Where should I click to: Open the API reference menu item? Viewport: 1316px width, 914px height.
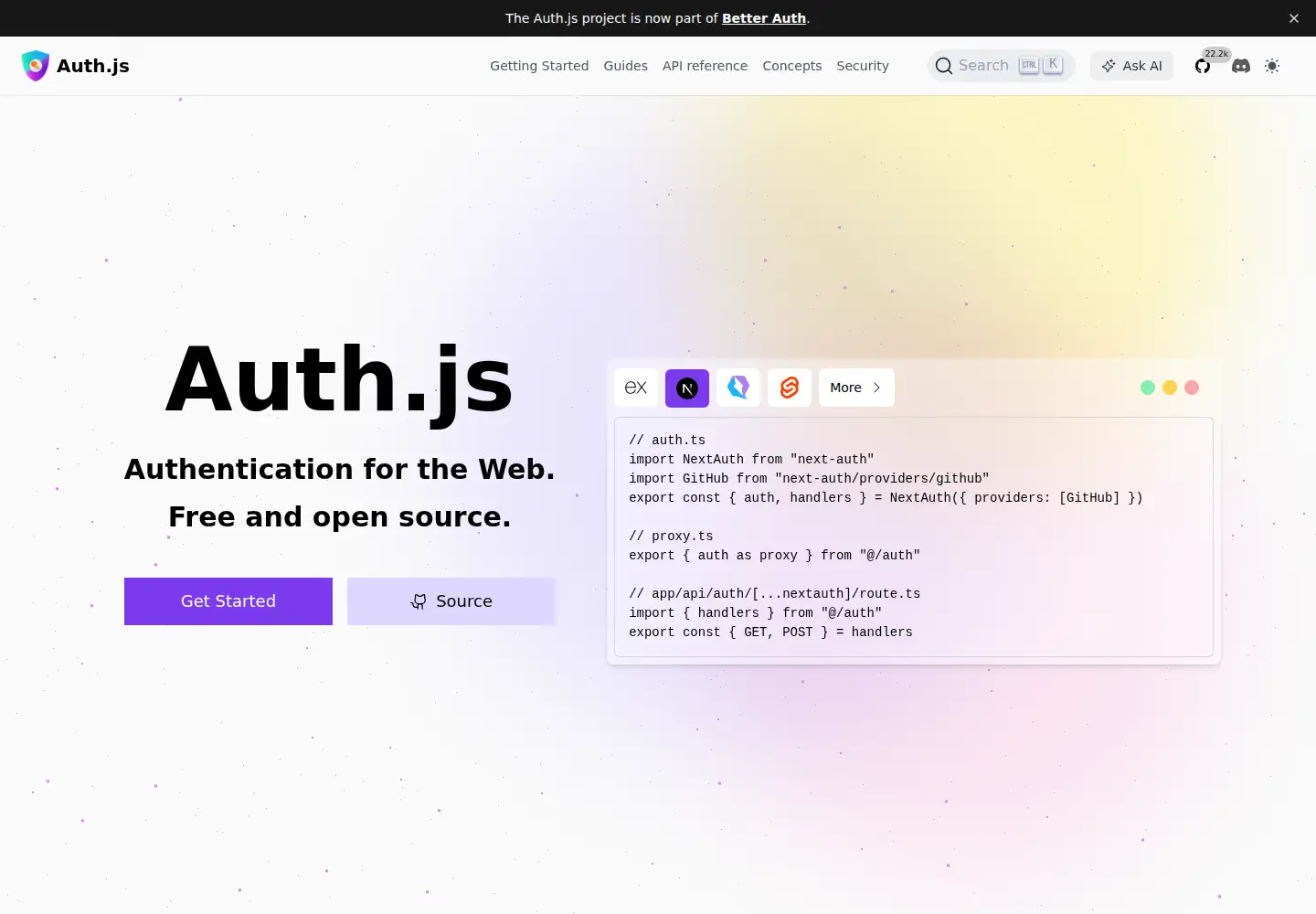tap(705, 66)
